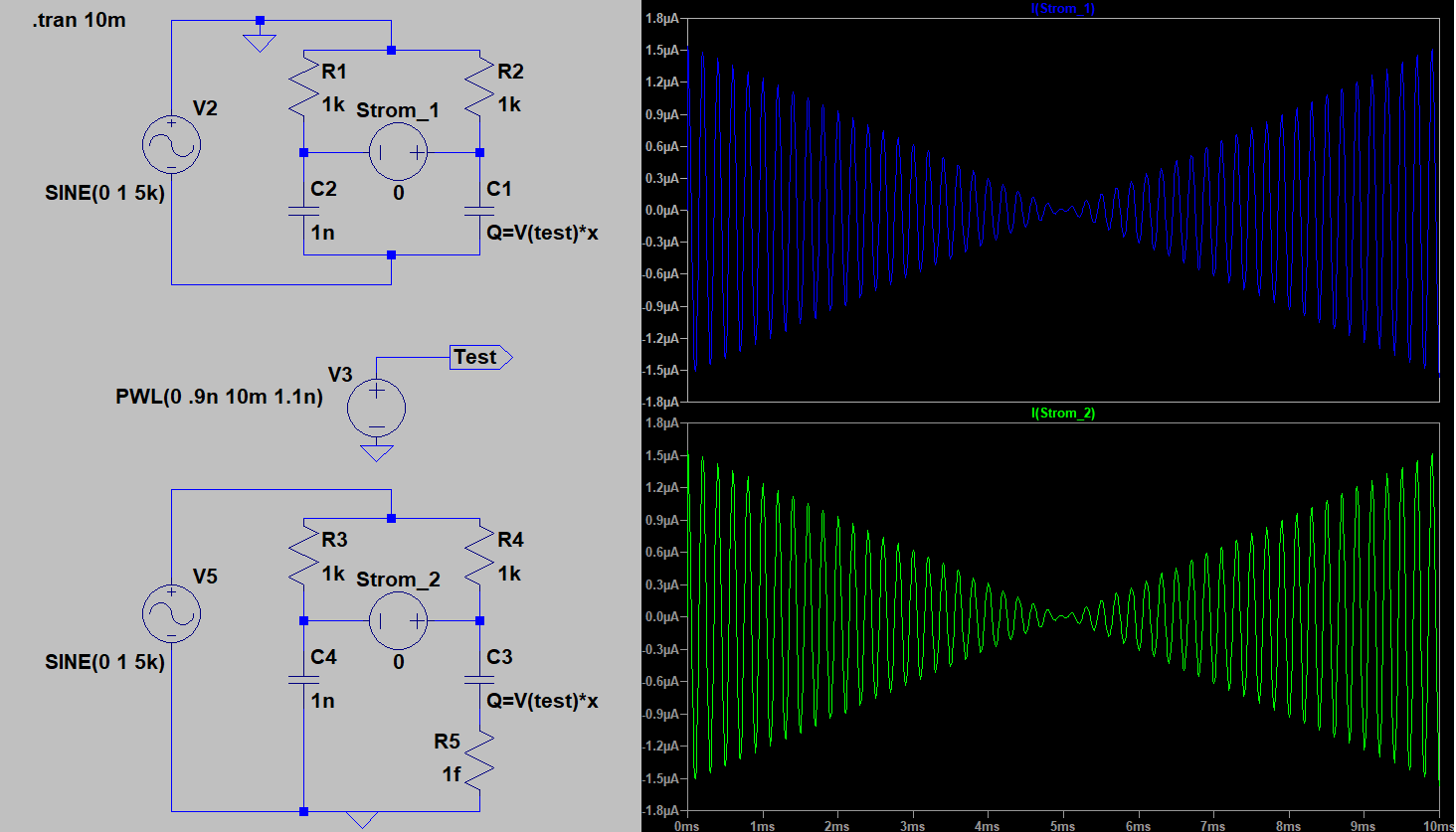Click the .tran 10m simulation directive
Viewport: 1456px width, 832px height.
click(x=79, y=20)
